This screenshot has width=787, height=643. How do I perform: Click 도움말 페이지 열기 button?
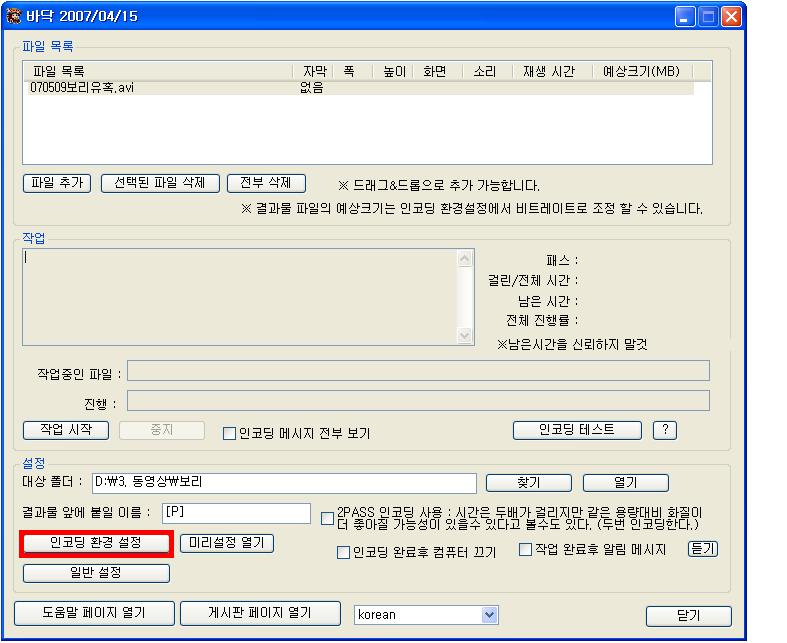[94, 613]
